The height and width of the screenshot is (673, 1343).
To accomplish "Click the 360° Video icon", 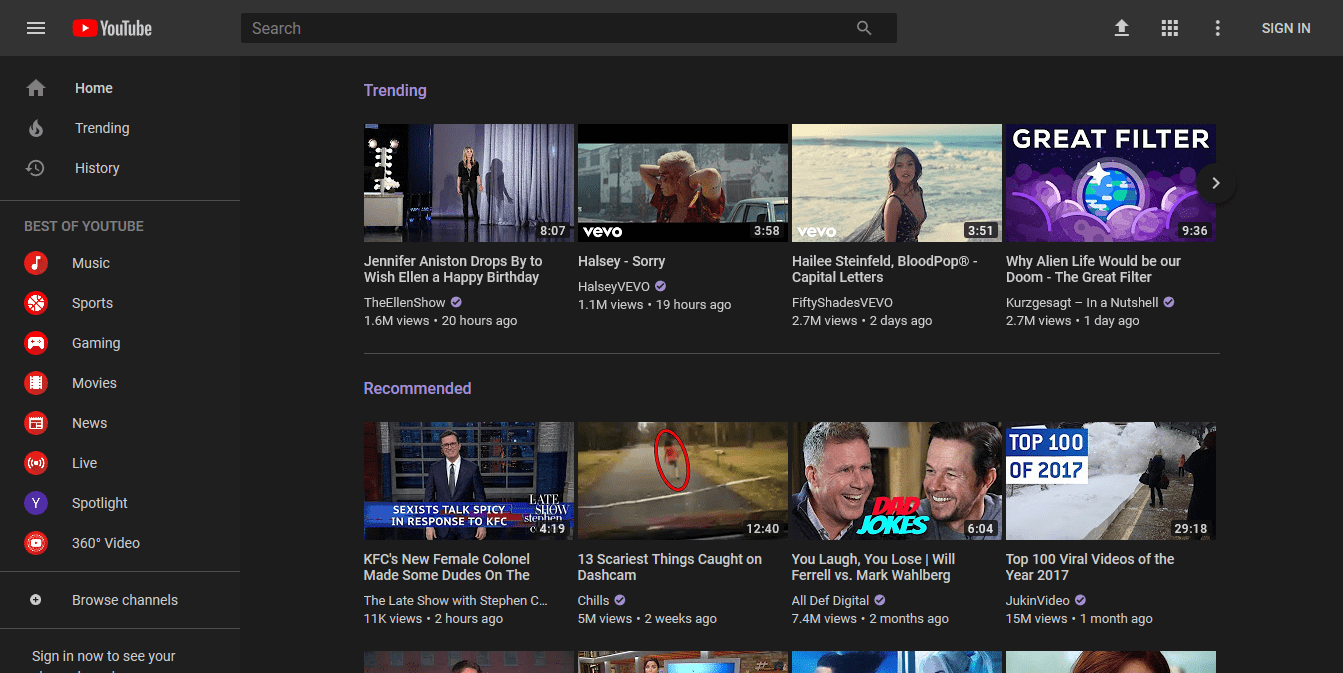I will tap(36, 543).
